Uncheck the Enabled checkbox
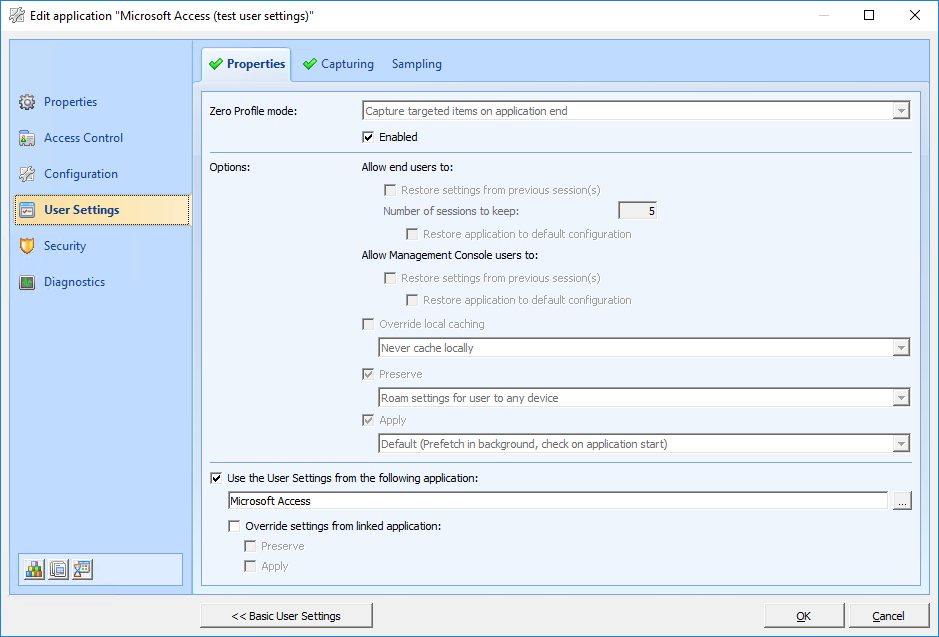The height and width of the screenshot is (637, 939). [368, 137]
